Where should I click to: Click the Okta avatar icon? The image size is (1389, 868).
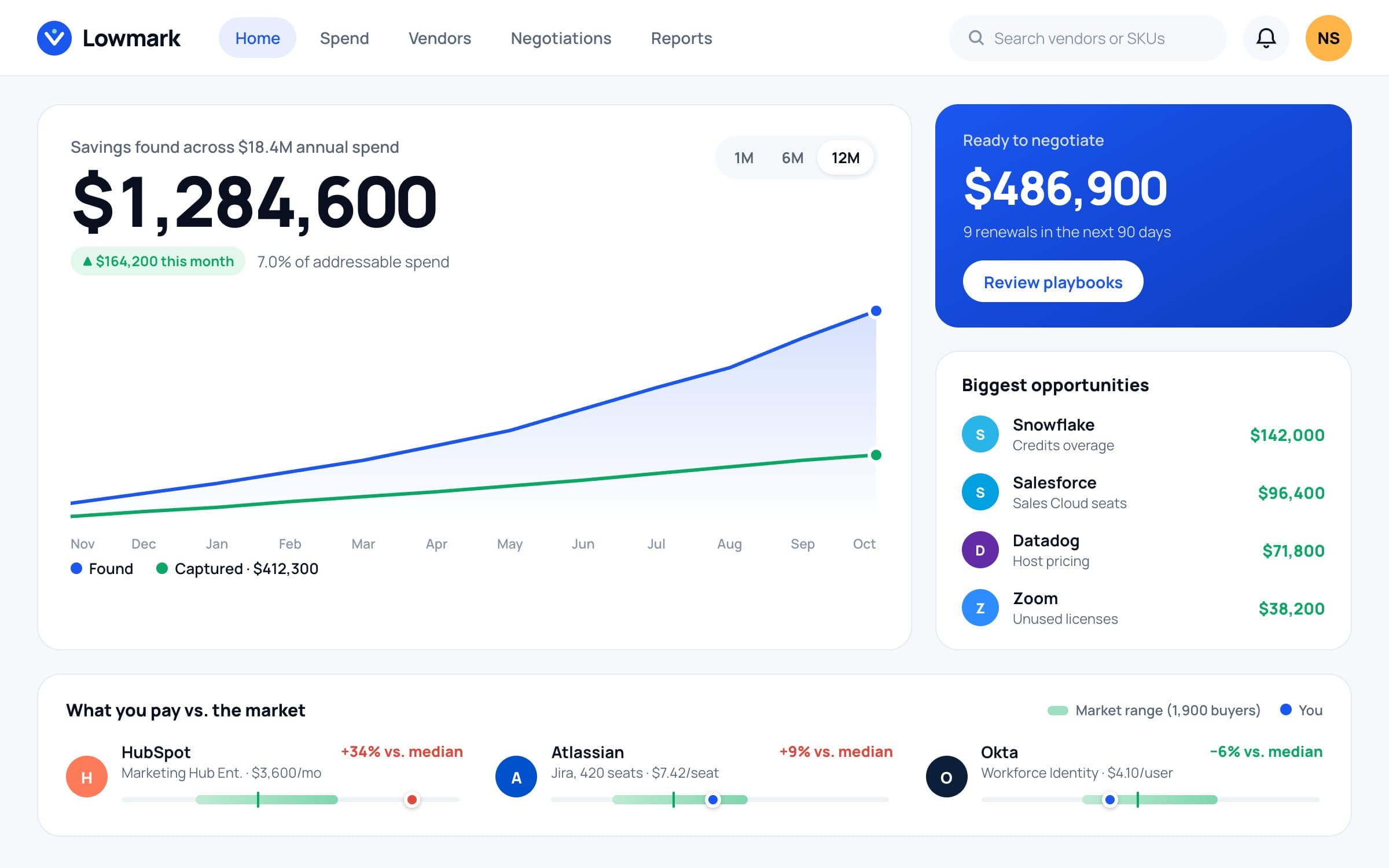coord(946,777)
